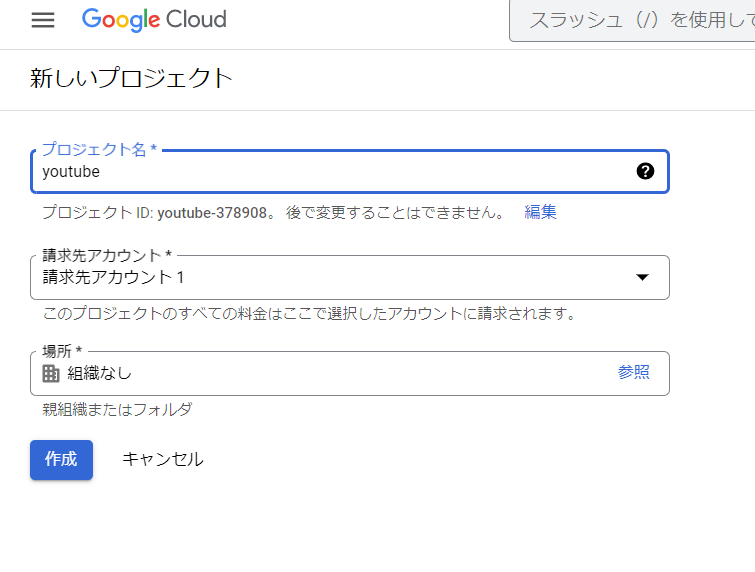Click the 場所 field label
The image size is (755, 572).
coord(62,351)
